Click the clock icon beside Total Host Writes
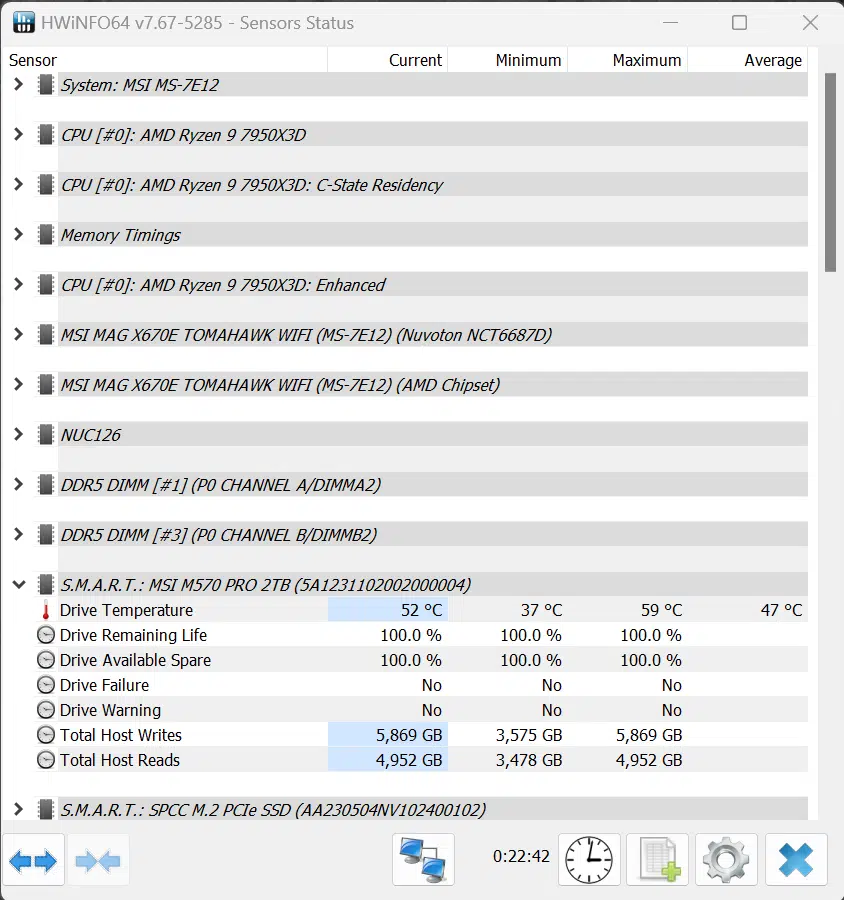This screenshot has height=900, width=844. pos(46,735)
